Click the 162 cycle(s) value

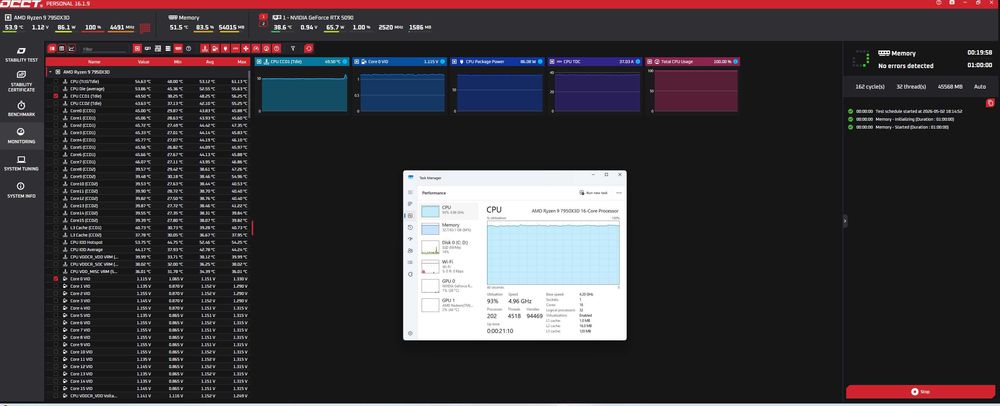pos(869,87)
